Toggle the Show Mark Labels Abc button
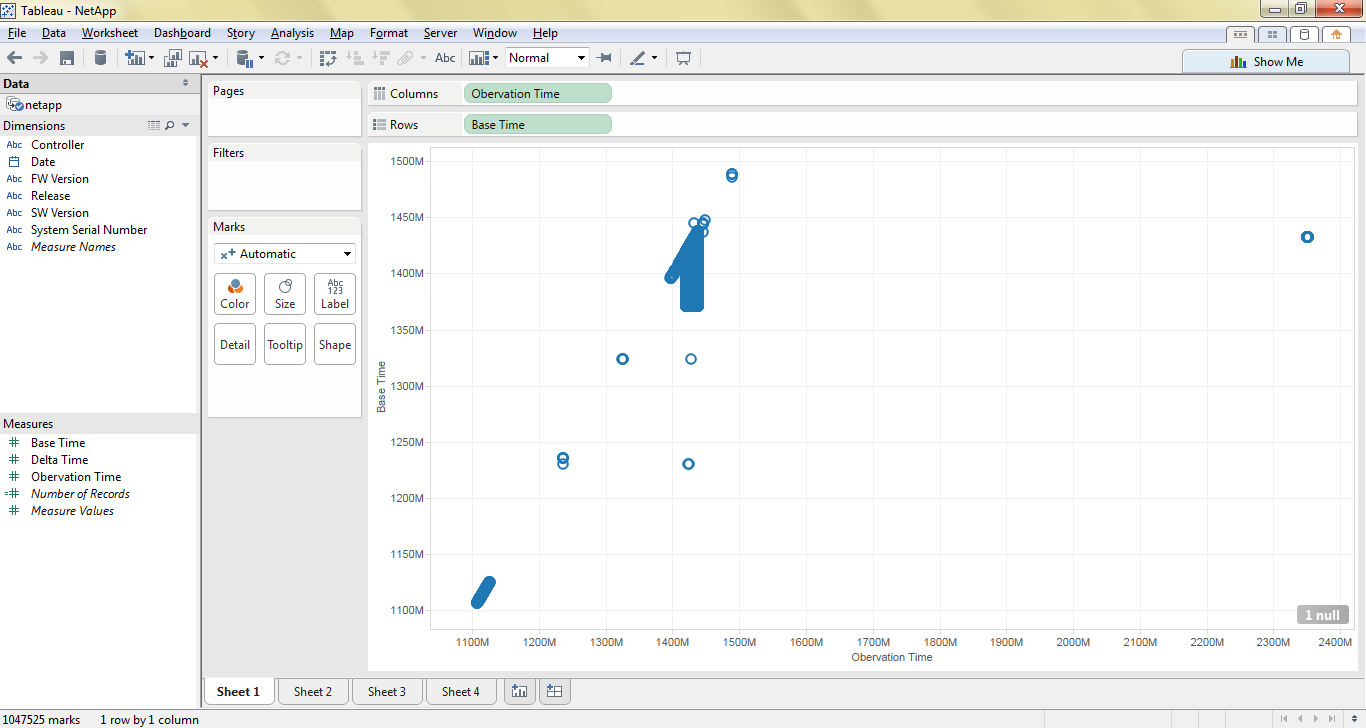Image resolution: width=1366 pixels, height=728 pixels. point(445,58)
